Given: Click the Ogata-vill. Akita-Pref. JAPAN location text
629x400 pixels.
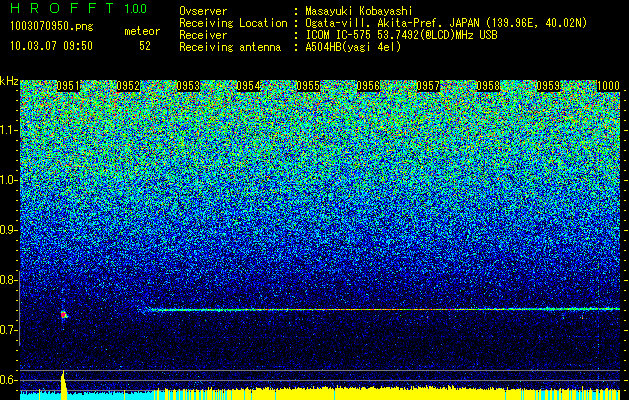Looking at the screenshot, I should coord(446,23).
